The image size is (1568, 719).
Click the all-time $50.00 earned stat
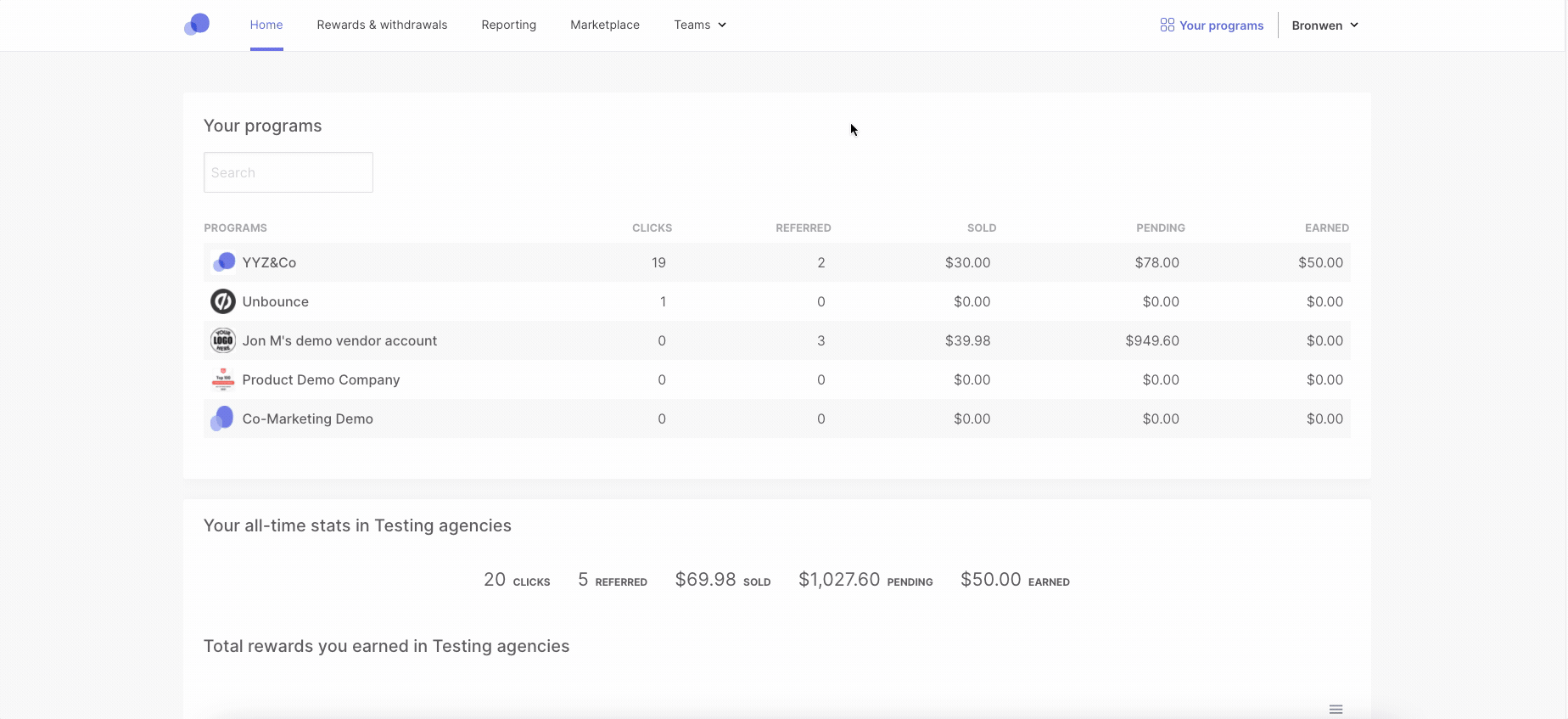1015,580
